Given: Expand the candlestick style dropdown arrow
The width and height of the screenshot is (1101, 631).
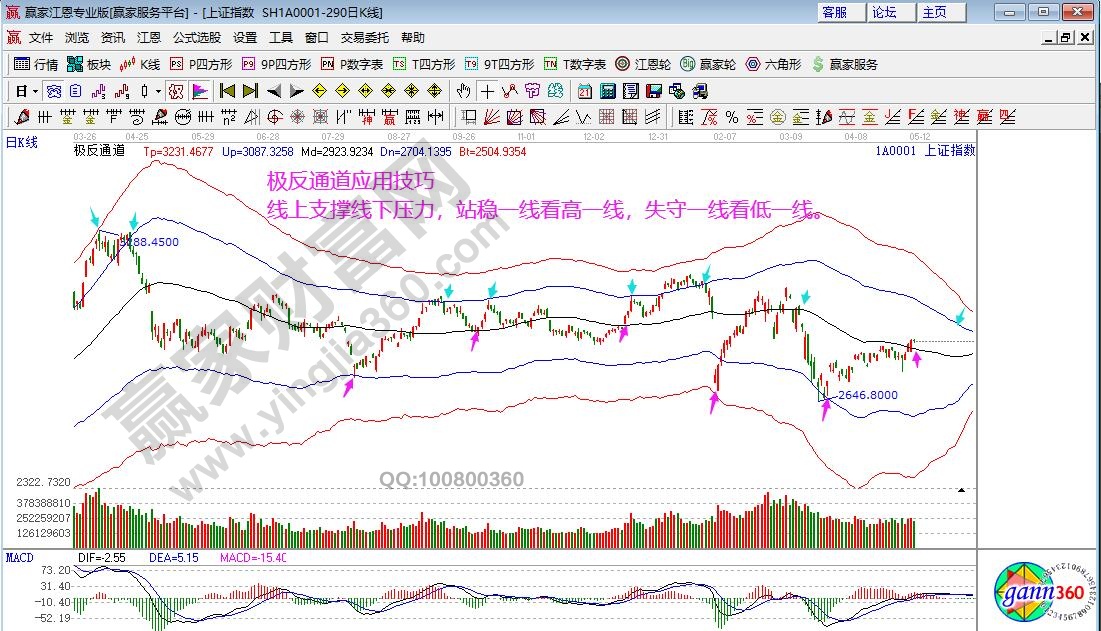Looking at the screenshot, I should pos(159,91).
